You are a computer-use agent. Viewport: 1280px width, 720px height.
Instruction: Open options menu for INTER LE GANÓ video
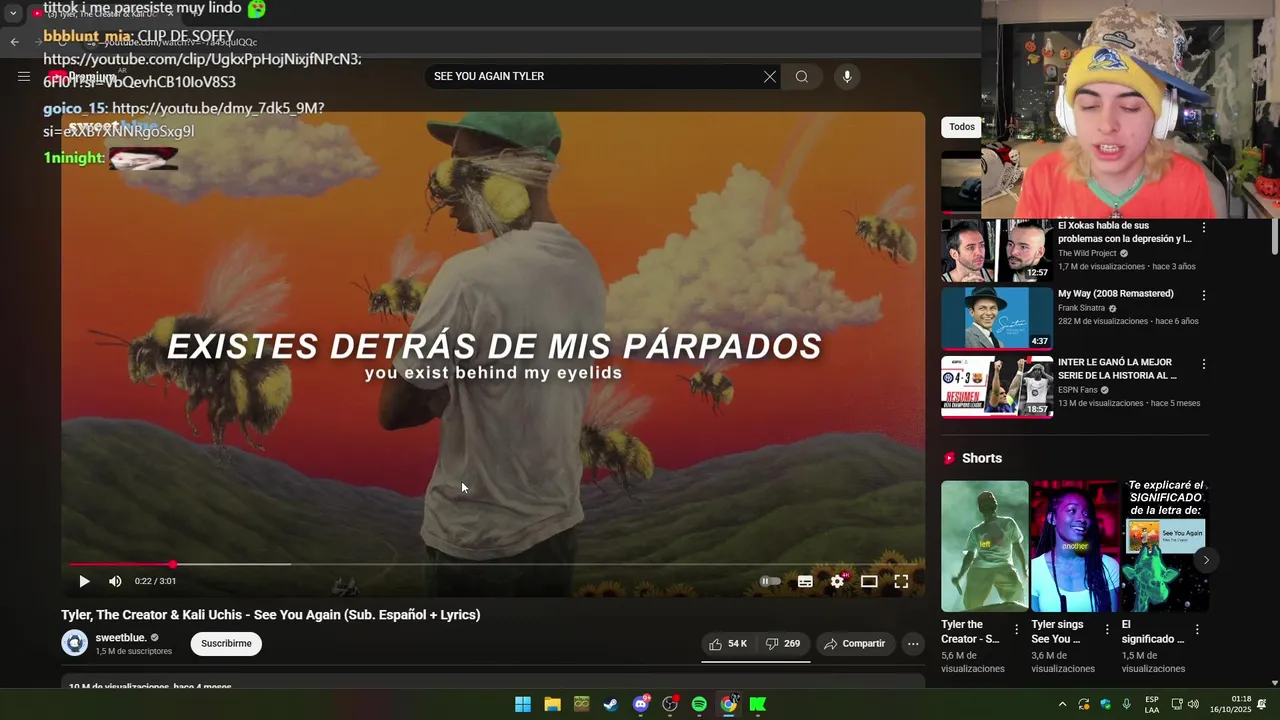click(x=1204, y=364)
